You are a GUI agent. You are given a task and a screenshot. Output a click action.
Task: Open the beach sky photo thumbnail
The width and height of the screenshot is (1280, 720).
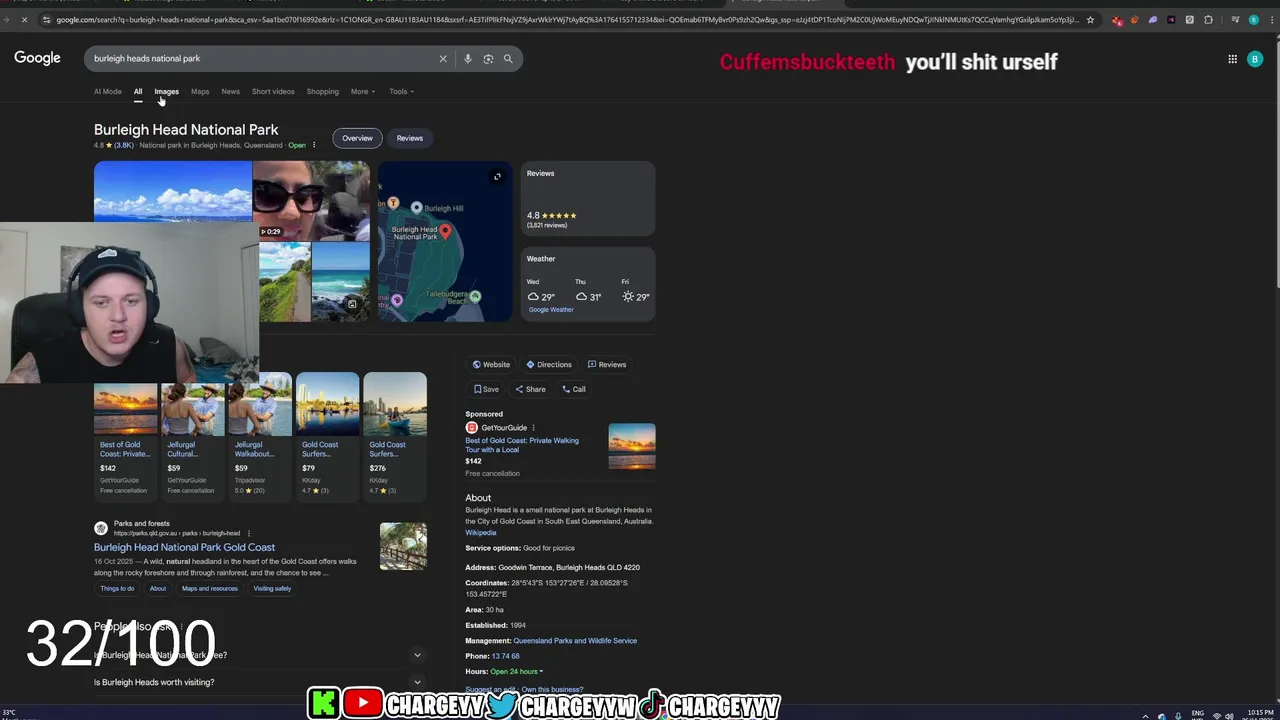(173, 191)
